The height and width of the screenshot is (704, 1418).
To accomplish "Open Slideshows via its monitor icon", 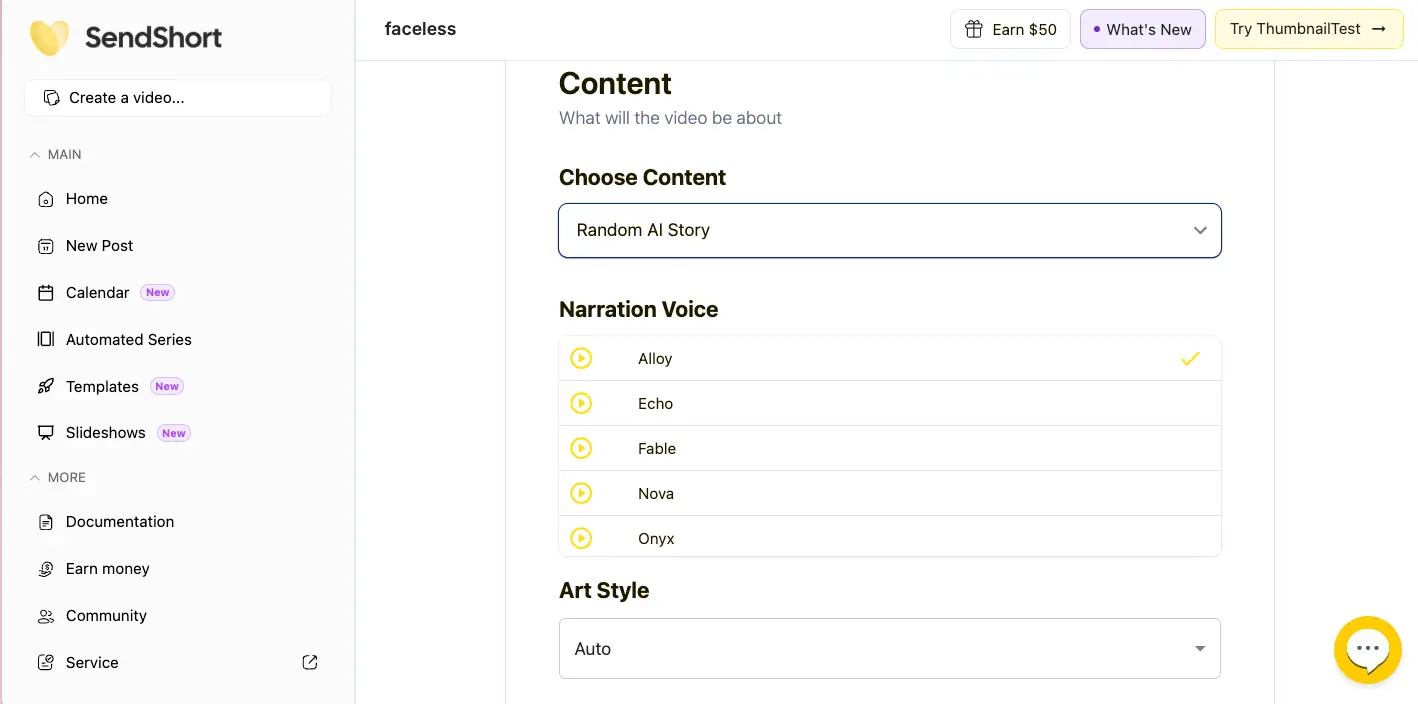I will (45, 432).
